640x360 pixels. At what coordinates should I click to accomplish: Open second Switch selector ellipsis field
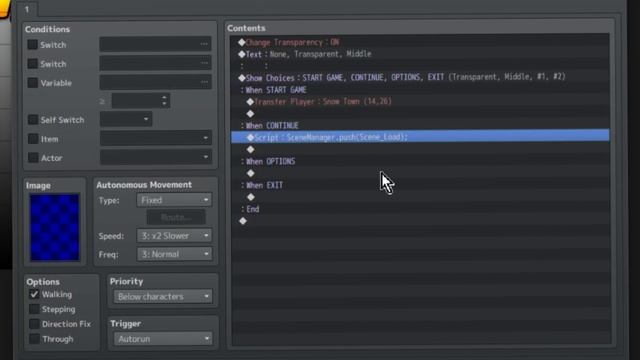[155, 63]
